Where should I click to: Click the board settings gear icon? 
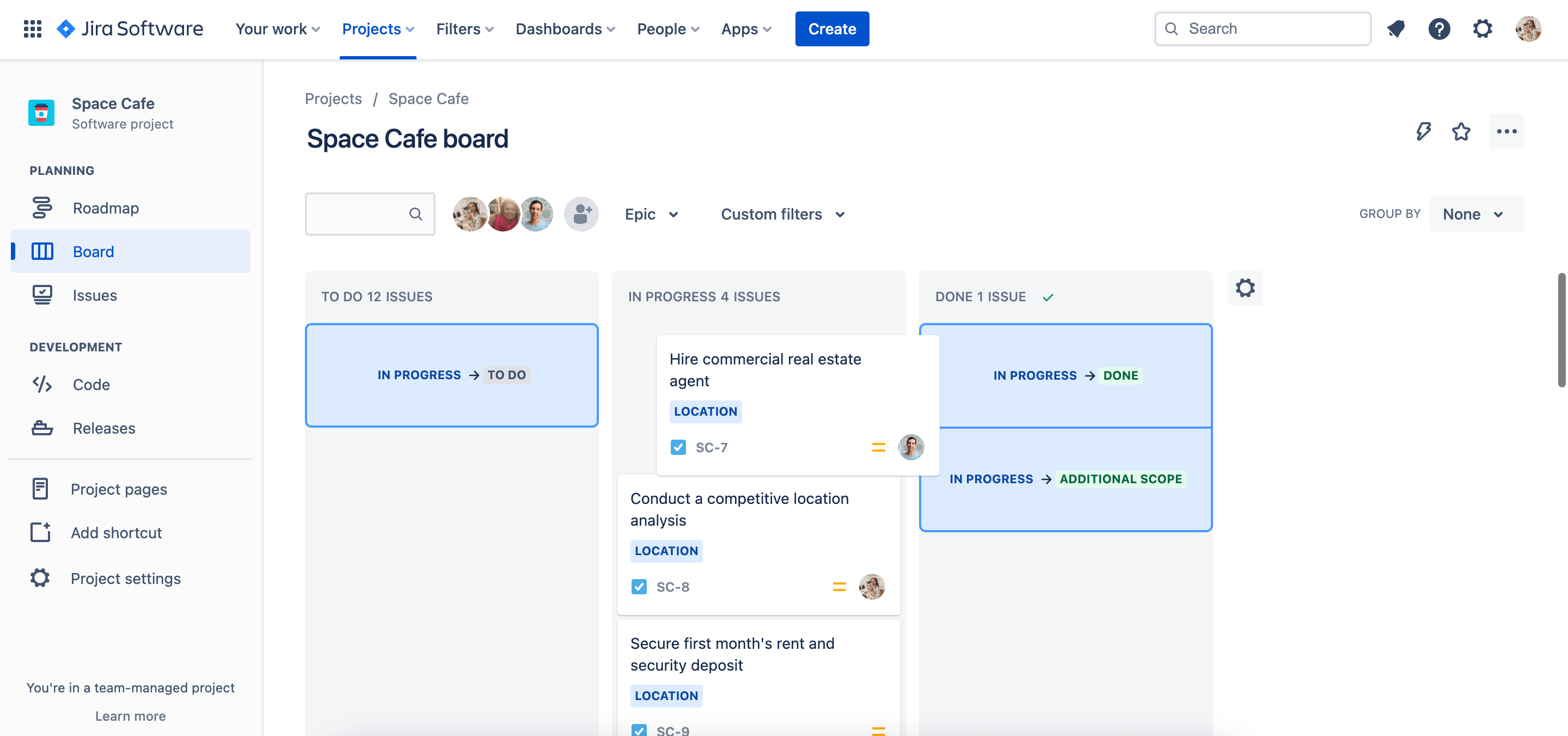1245,287
